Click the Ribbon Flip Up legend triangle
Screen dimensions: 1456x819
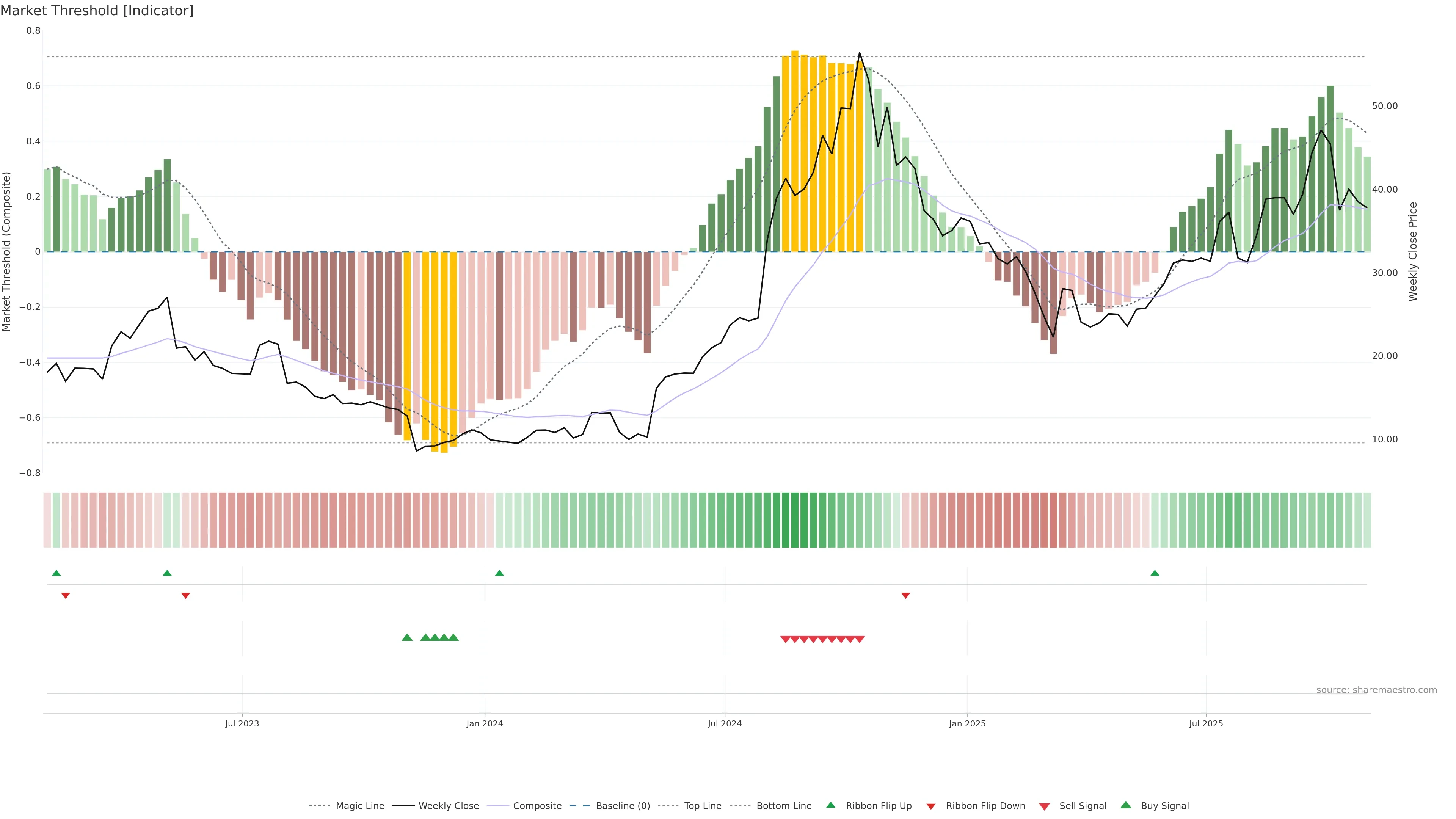pyautogui.click(x=830, y=805)
